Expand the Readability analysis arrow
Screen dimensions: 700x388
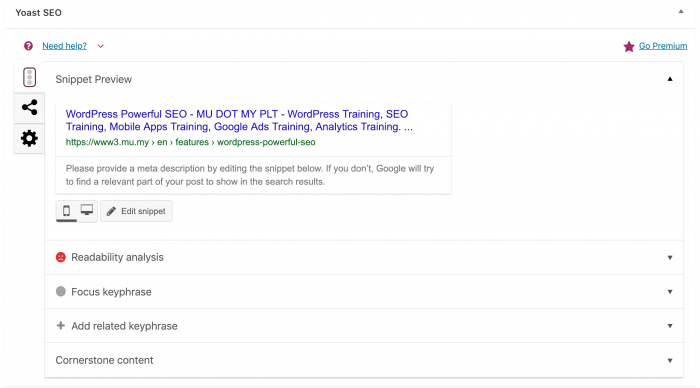pos(670,258)
